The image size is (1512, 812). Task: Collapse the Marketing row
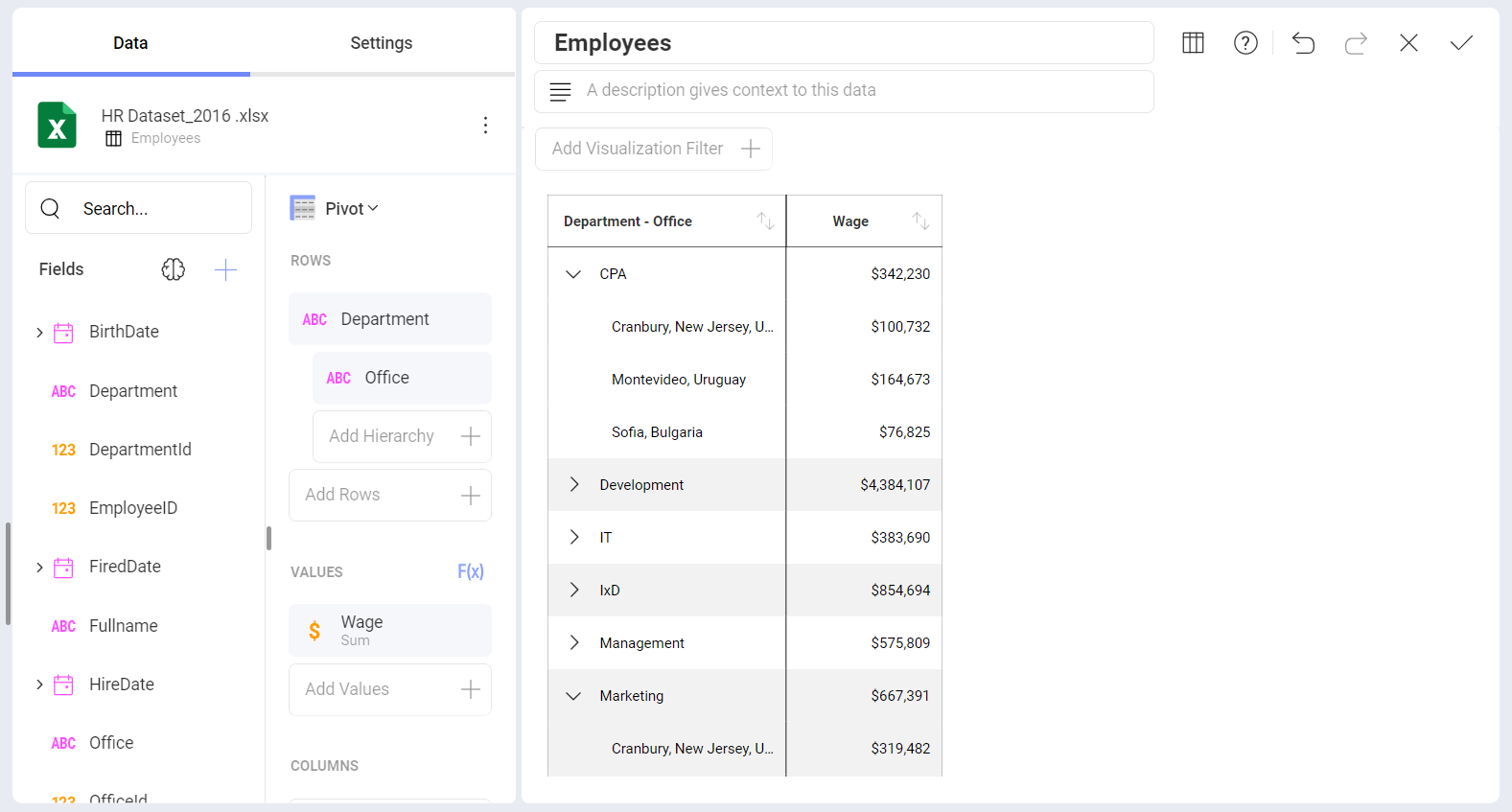pyautogui.click(x=573, y=696)
